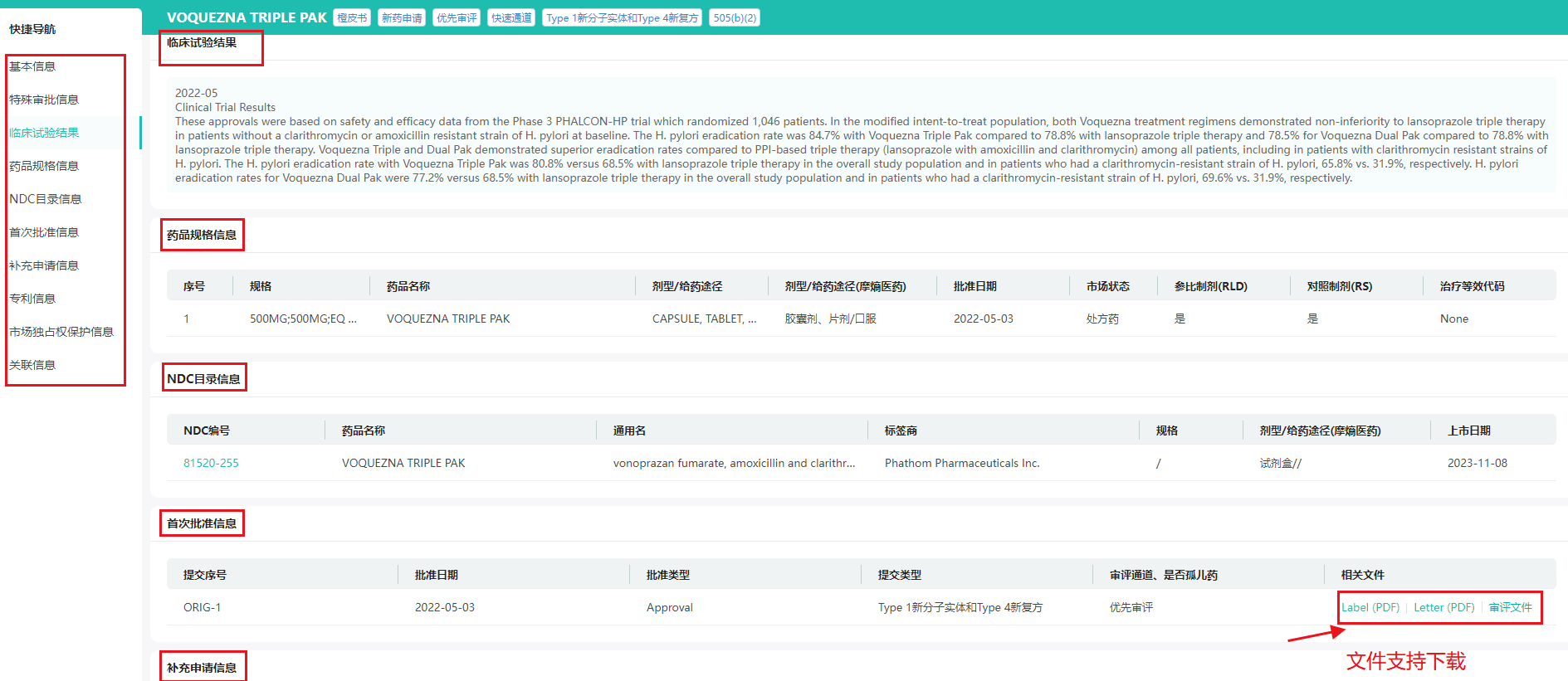Click the 橙皮书 tag in header

tap(352, 18)
